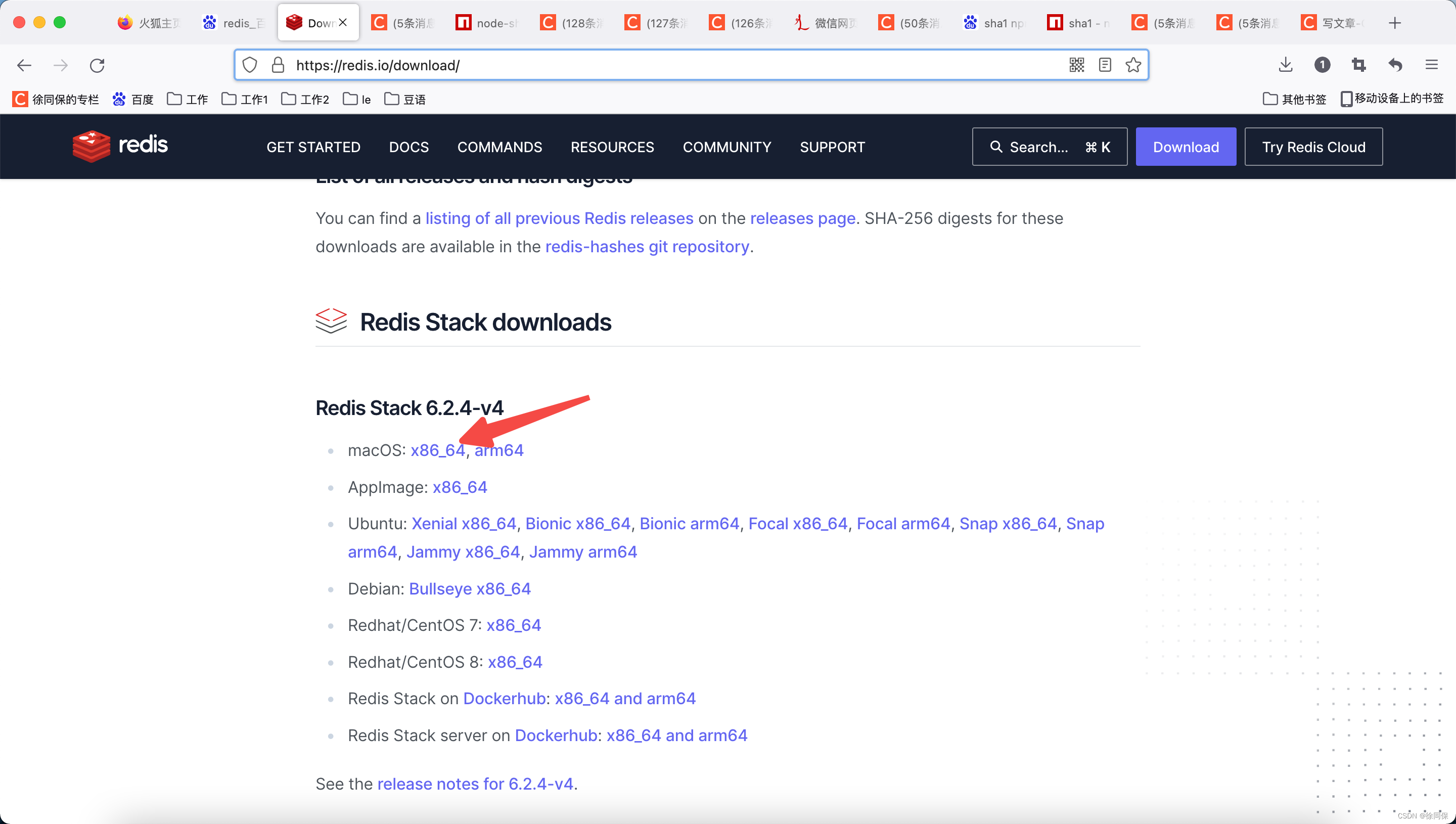Select COMMANDS in the Redis navigation menu
The width and height of the screenshot is (1456, 824).
499,147
